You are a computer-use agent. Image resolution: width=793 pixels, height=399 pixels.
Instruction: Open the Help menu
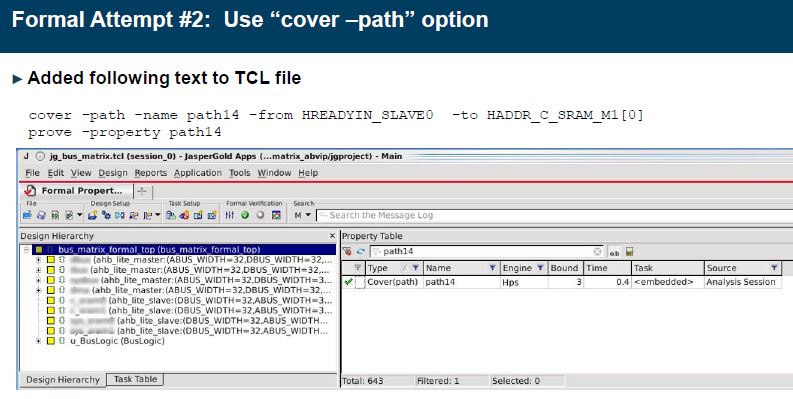coord(308,173)
